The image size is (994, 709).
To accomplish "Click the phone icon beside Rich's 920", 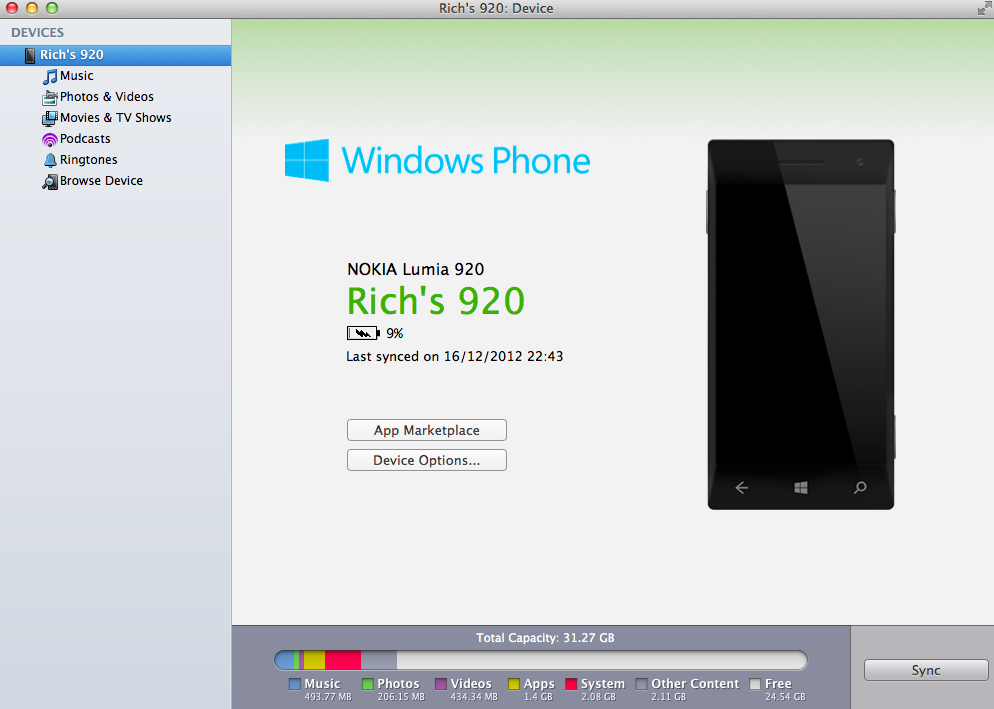I will (29, 55).
